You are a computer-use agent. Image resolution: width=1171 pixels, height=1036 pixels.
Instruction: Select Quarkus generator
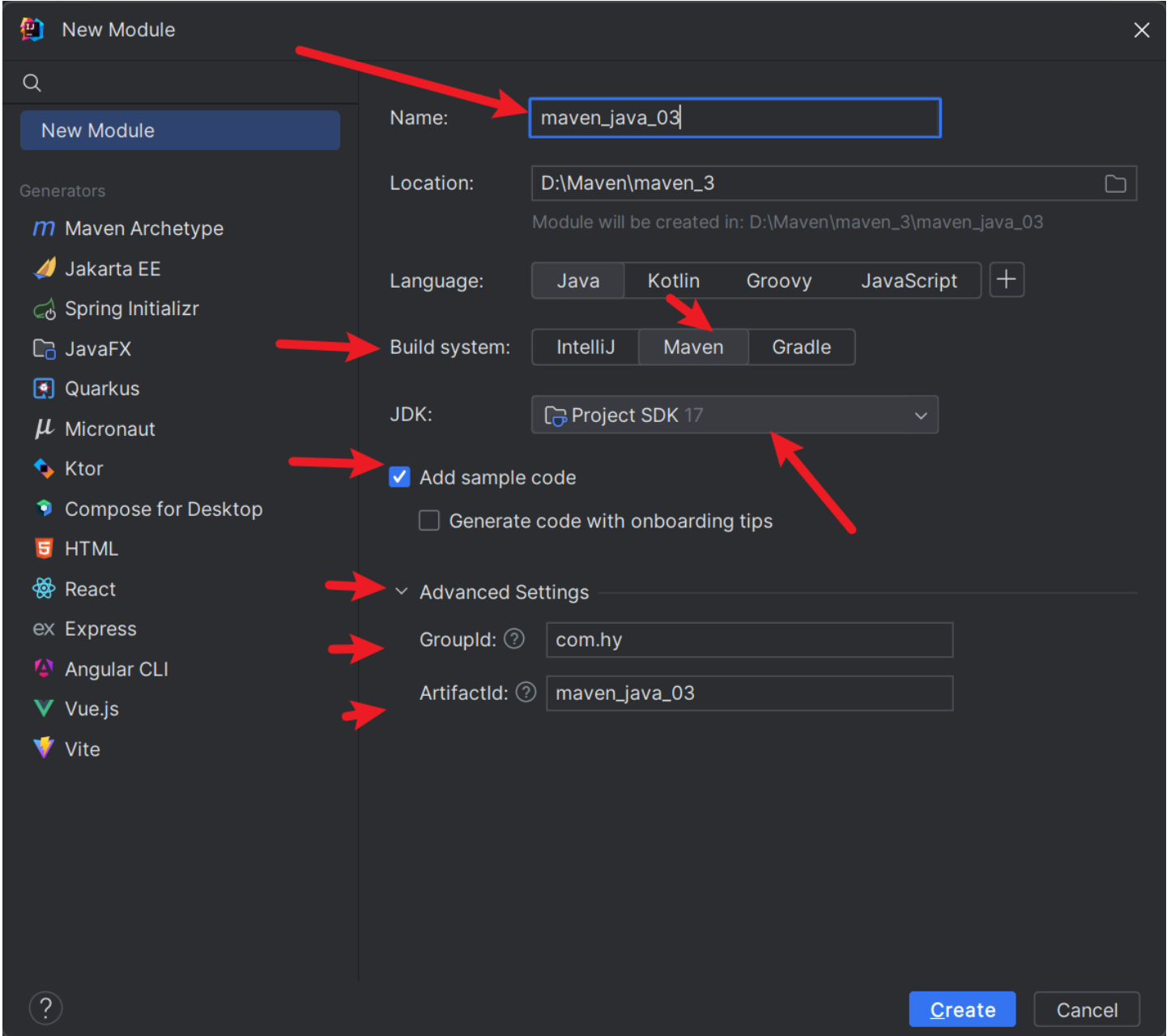102,389
